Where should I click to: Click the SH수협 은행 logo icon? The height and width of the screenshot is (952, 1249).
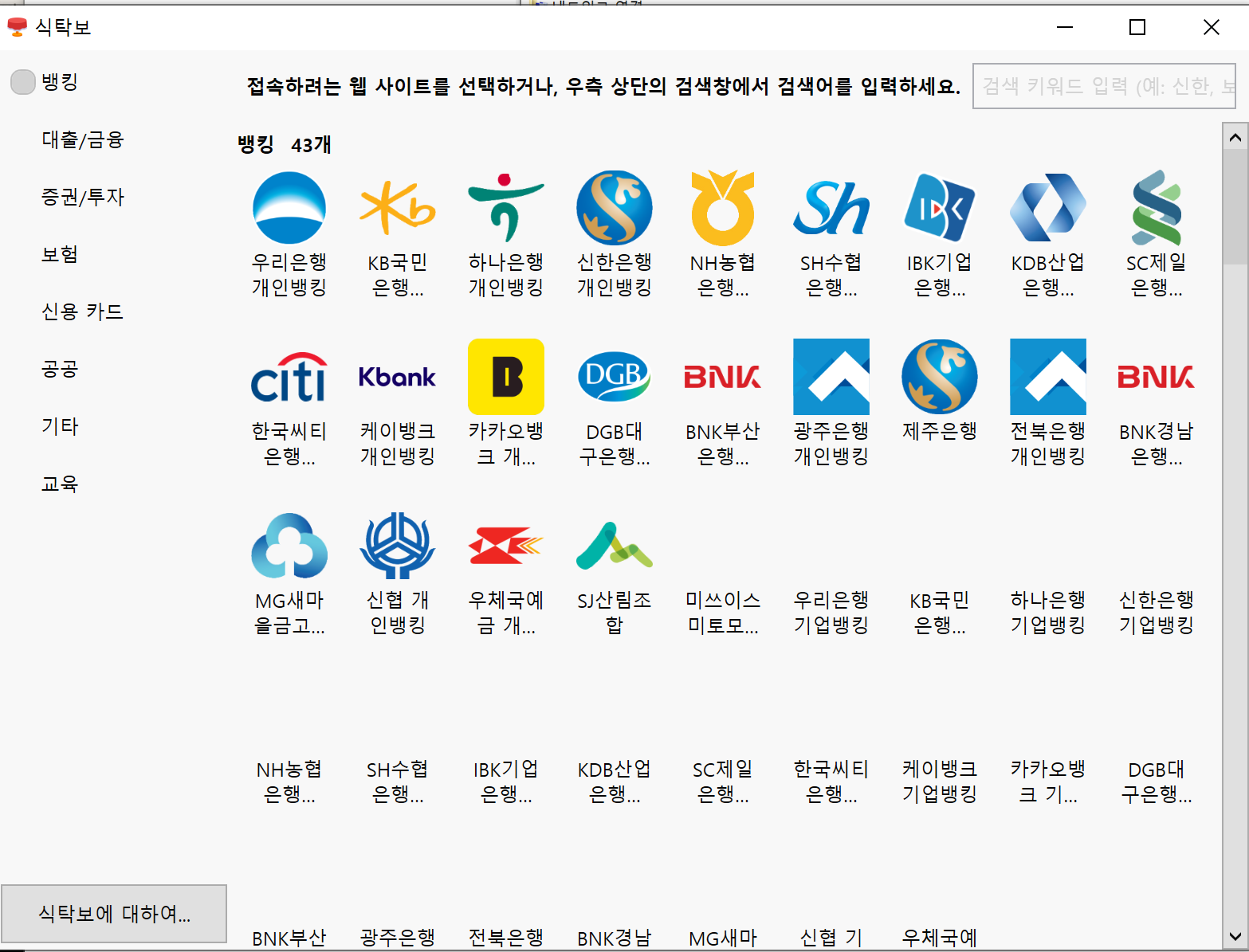[831, 208]
